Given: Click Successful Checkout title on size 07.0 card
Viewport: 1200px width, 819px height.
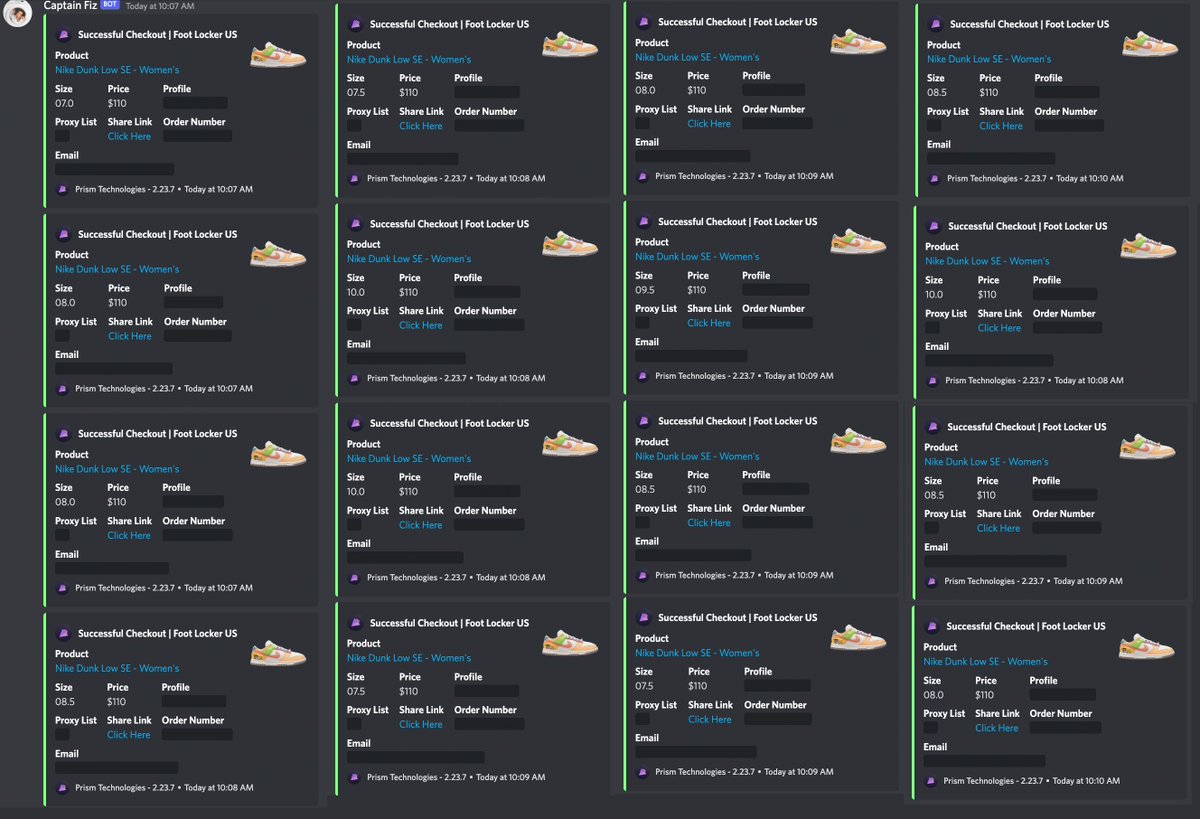Looking at the screenshot, I should click(x=158, y=34).
